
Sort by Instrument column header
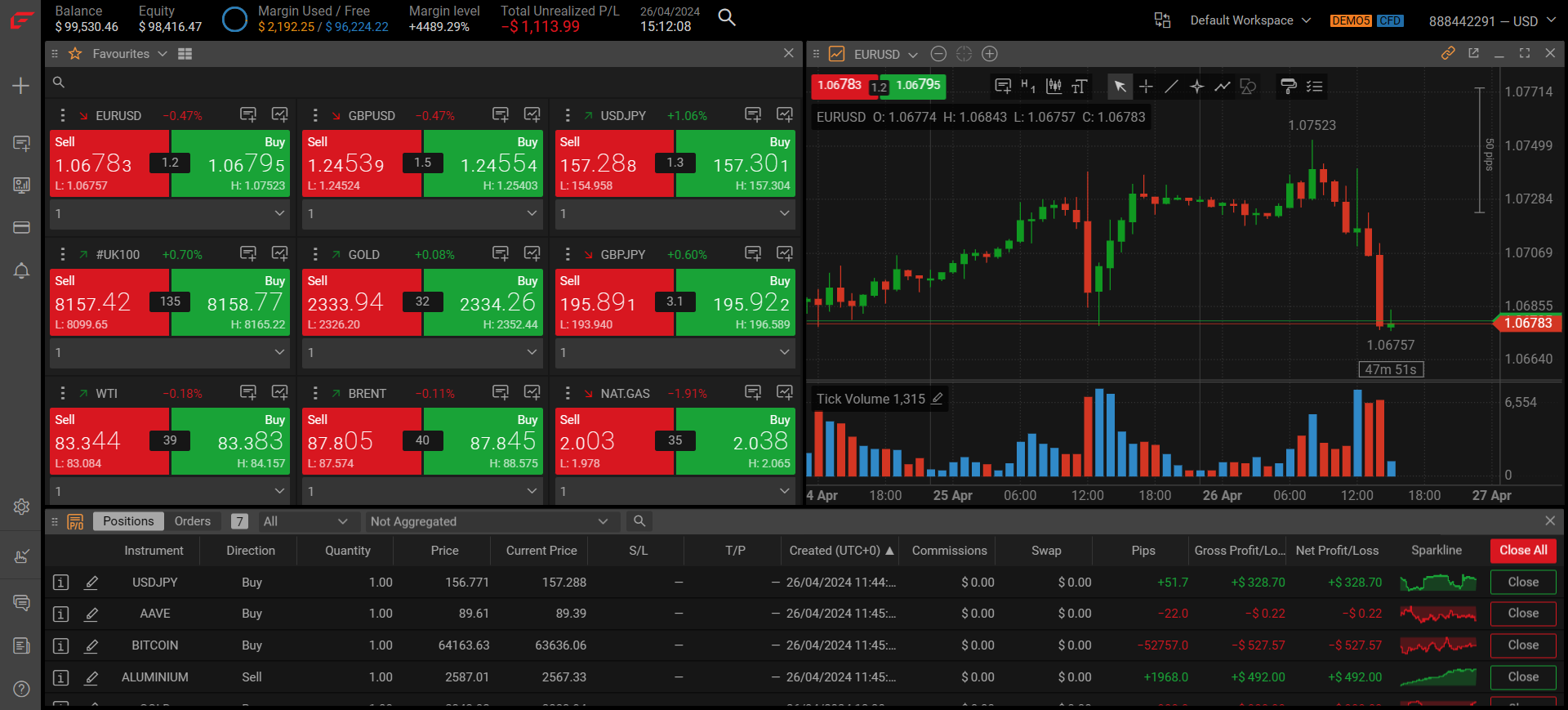click(154, 551)
